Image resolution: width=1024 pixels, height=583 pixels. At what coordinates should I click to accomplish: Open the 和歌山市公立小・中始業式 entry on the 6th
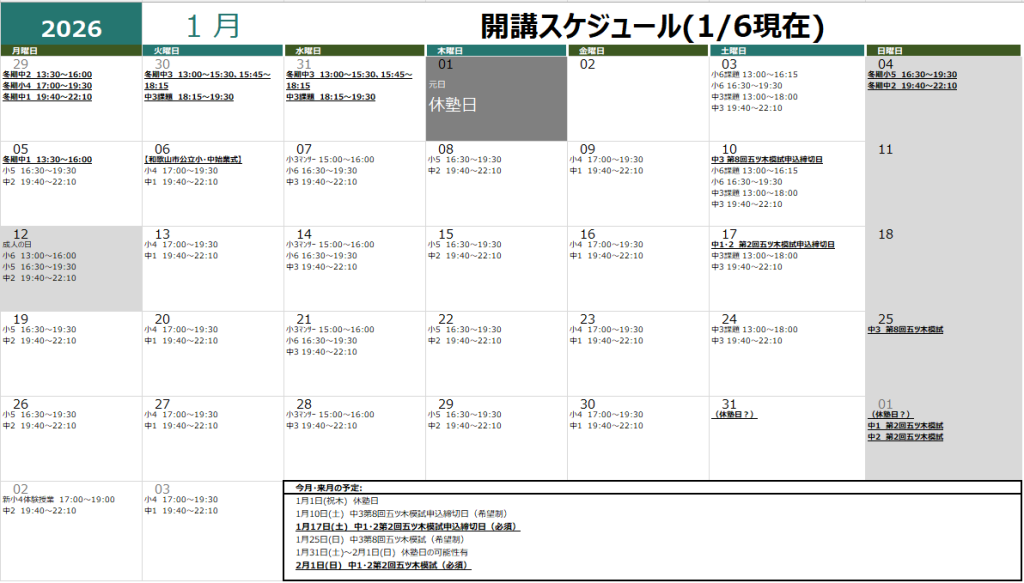[x=193, y=160]
